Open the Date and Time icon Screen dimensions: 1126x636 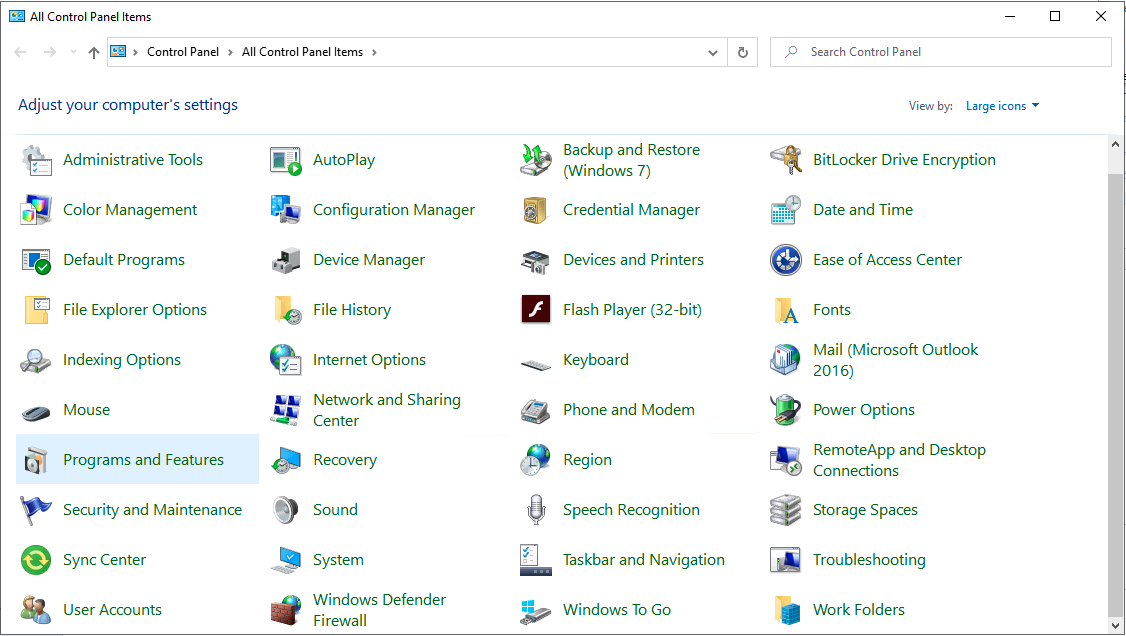coord(786,210)
